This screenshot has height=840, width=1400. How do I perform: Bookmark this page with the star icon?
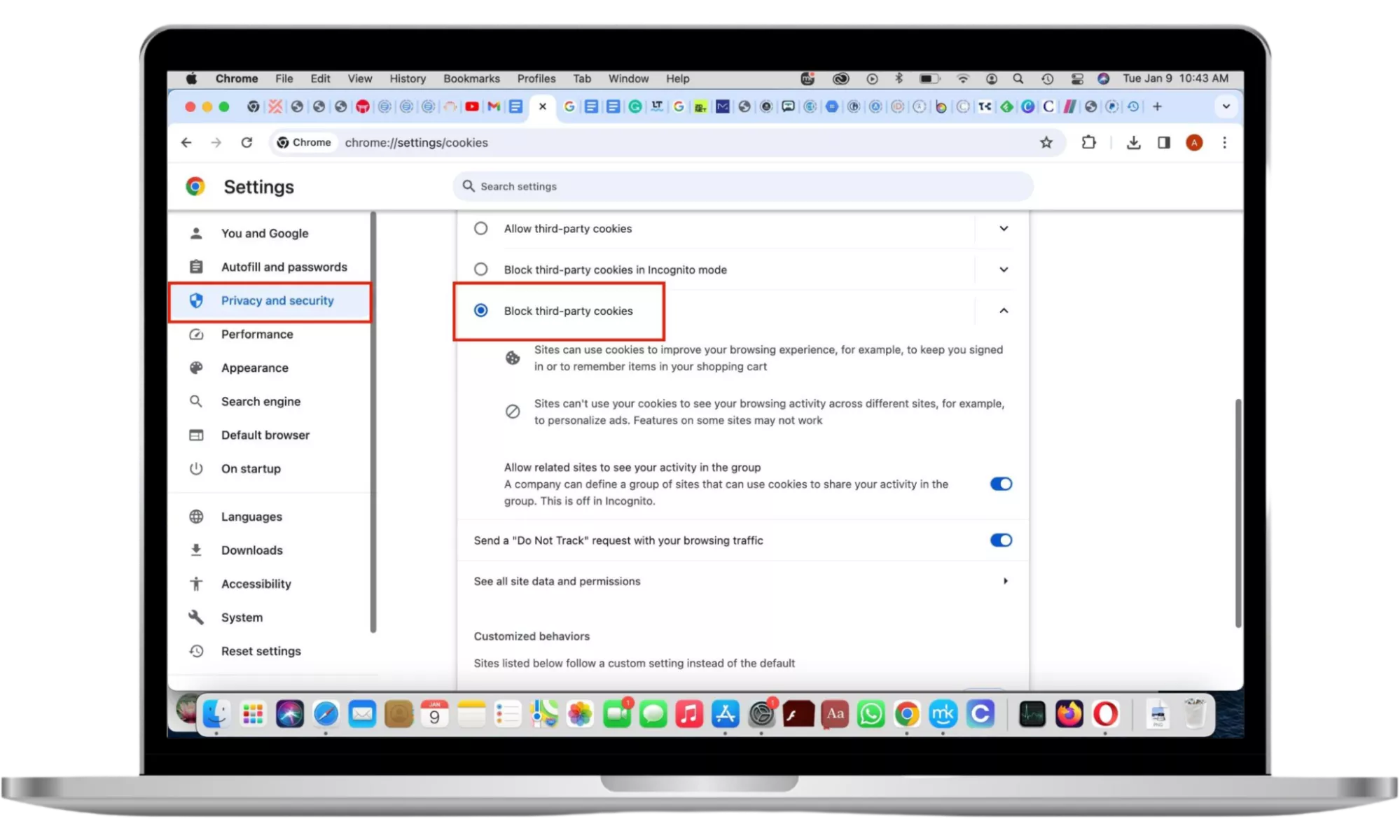click(1046, 143)
